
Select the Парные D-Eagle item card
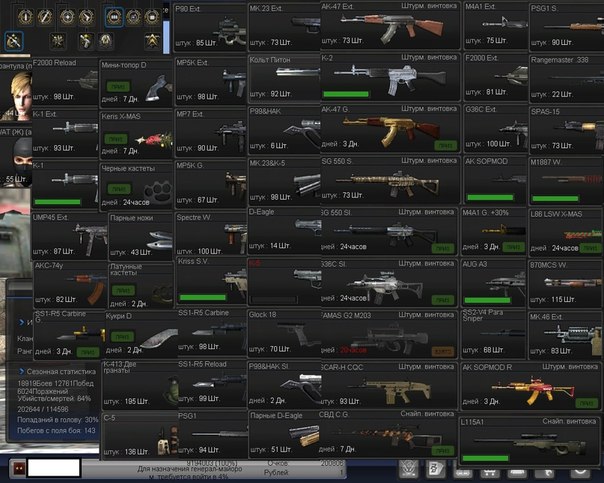pyautogui.click(x=285, y=434)
